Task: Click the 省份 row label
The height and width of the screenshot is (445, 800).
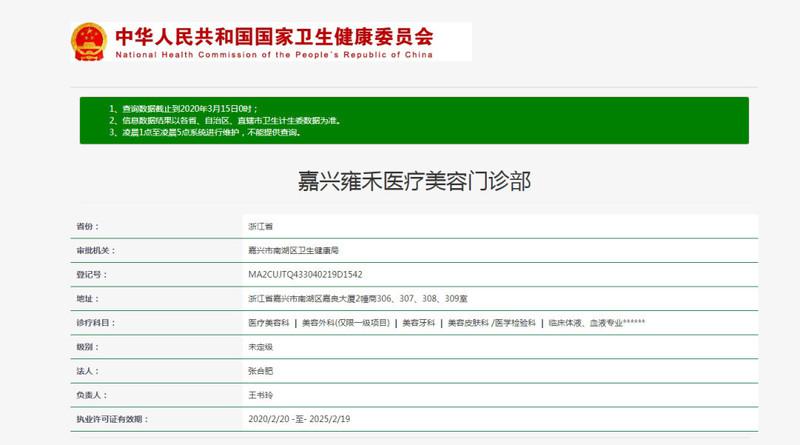Action: 89,227
